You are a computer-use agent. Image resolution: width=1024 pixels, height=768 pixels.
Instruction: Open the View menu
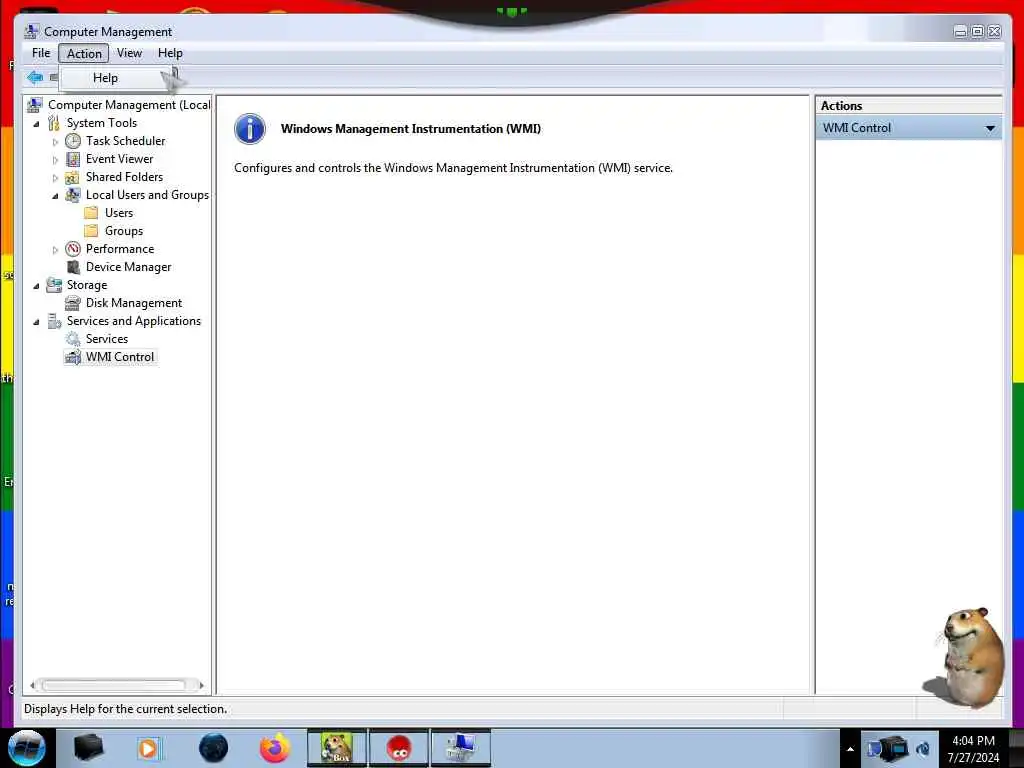point(129,53)
